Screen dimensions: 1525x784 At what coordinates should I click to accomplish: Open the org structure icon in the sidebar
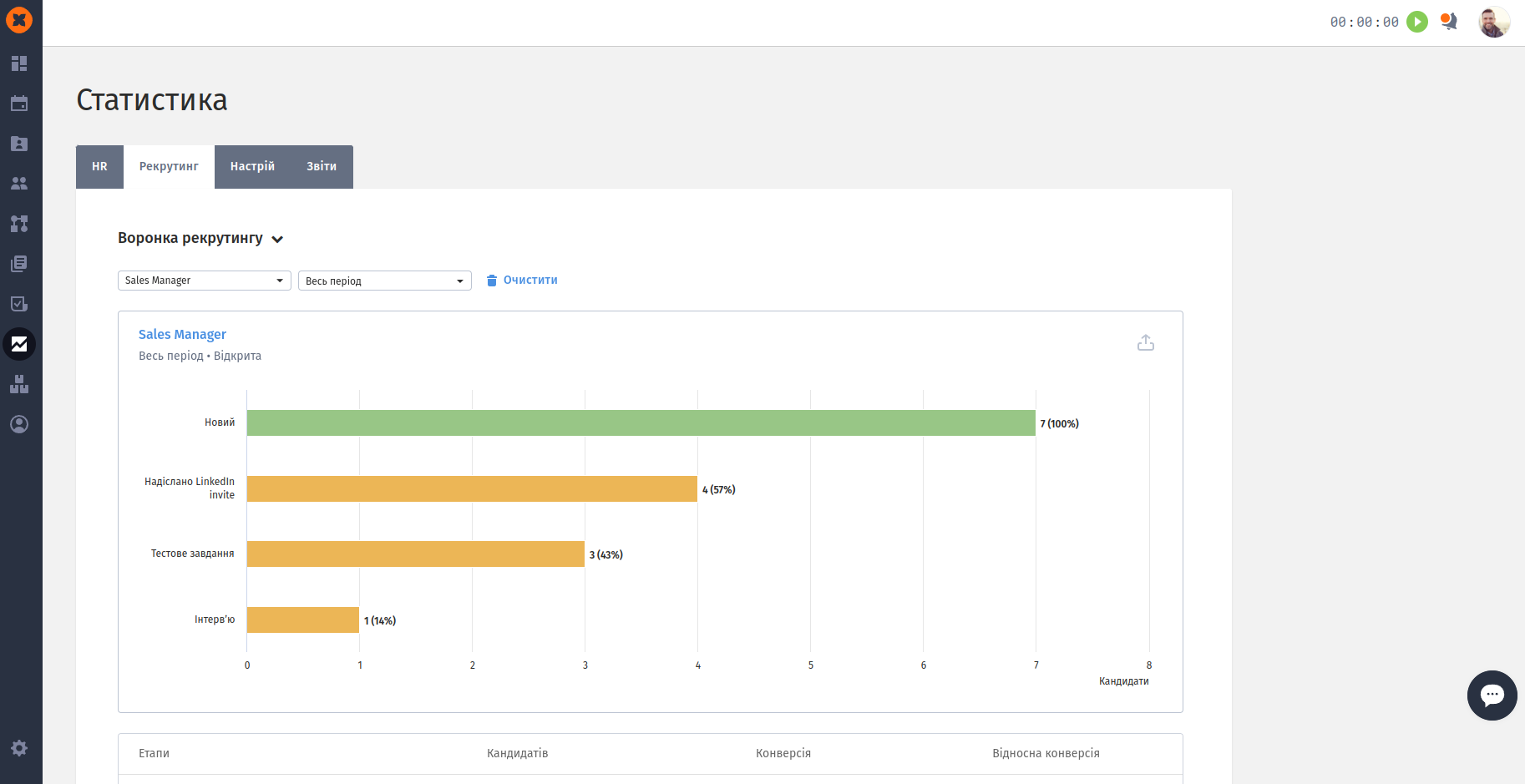point(19,224)
